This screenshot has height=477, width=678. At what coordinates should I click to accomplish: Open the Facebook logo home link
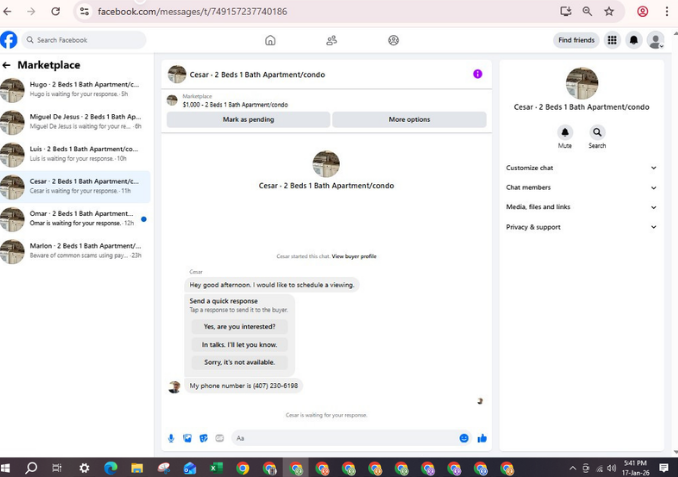[9, 40]
